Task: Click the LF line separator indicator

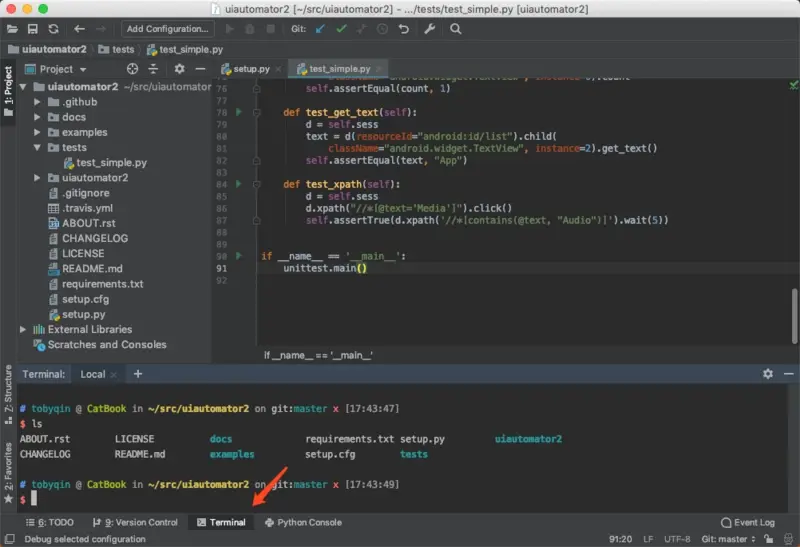Action: (x=648, y=539)
